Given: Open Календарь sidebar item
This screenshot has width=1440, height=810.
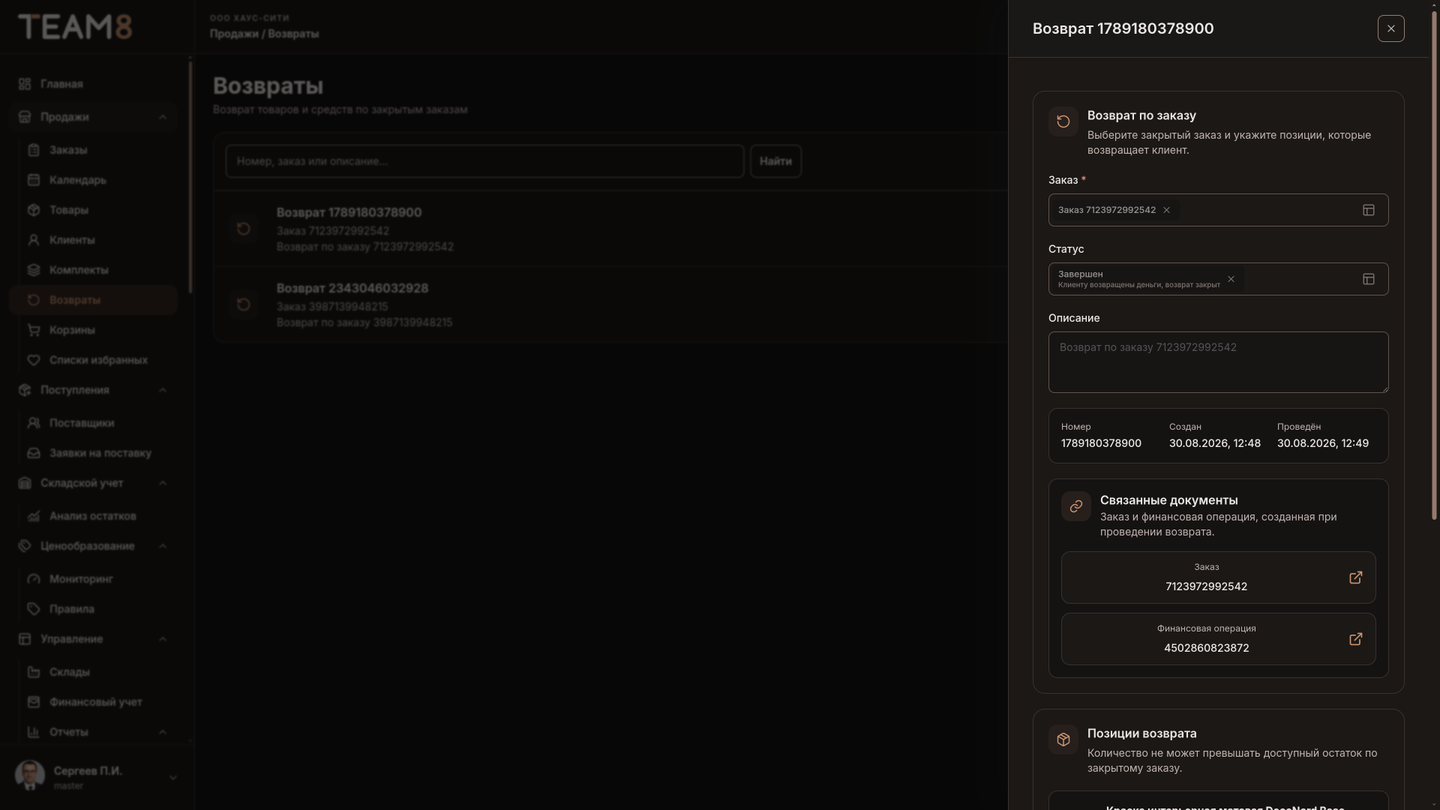Looking at the screenshot, I should pyautogui.click(x=93, y=180).
